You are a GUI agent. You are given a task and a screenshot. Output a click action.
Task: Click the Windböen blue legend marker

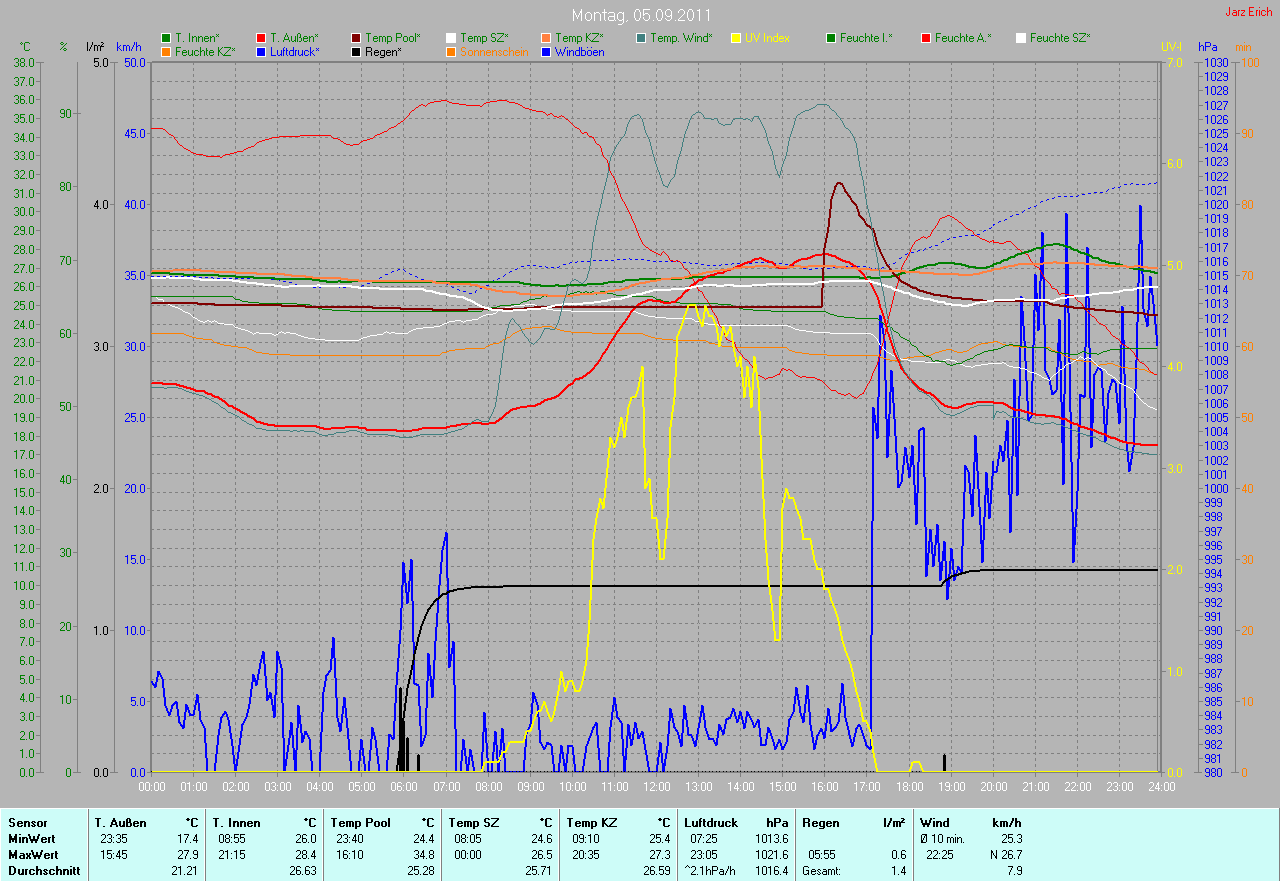(x=546, y=51)
